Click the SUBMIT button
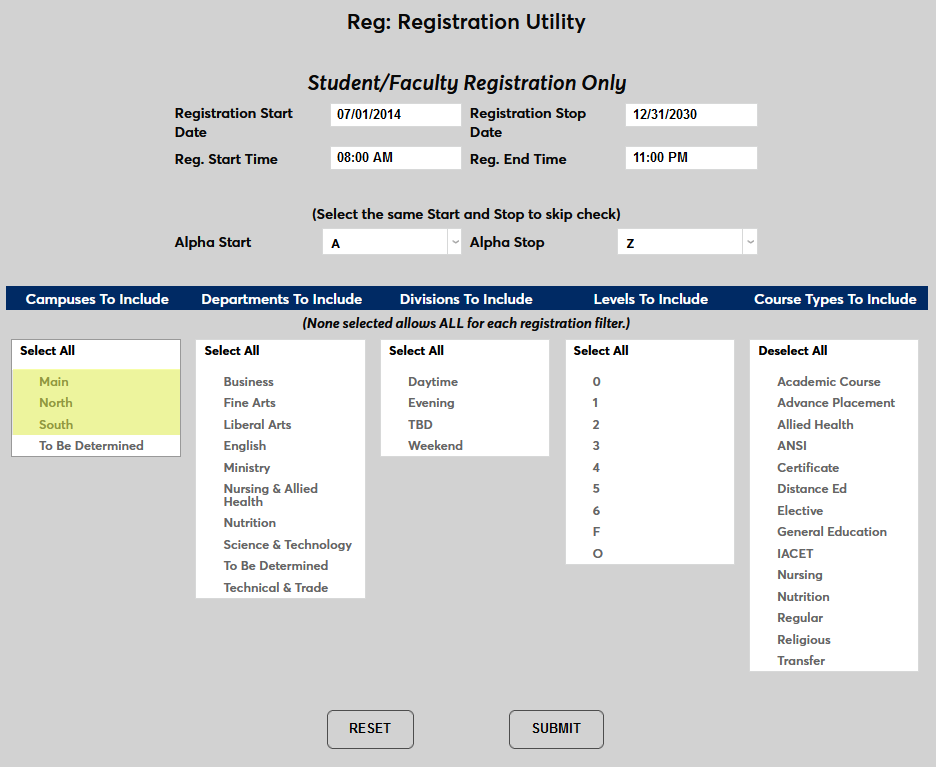The height and width of the screenshot is (767, 936). [556, 729]
